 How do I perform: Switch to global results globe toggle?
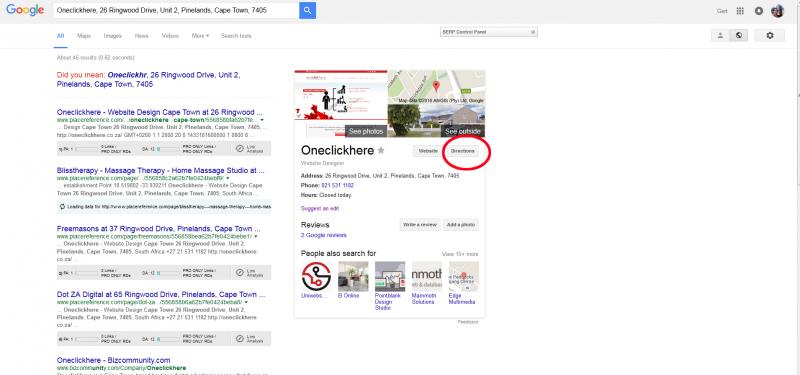739,36
